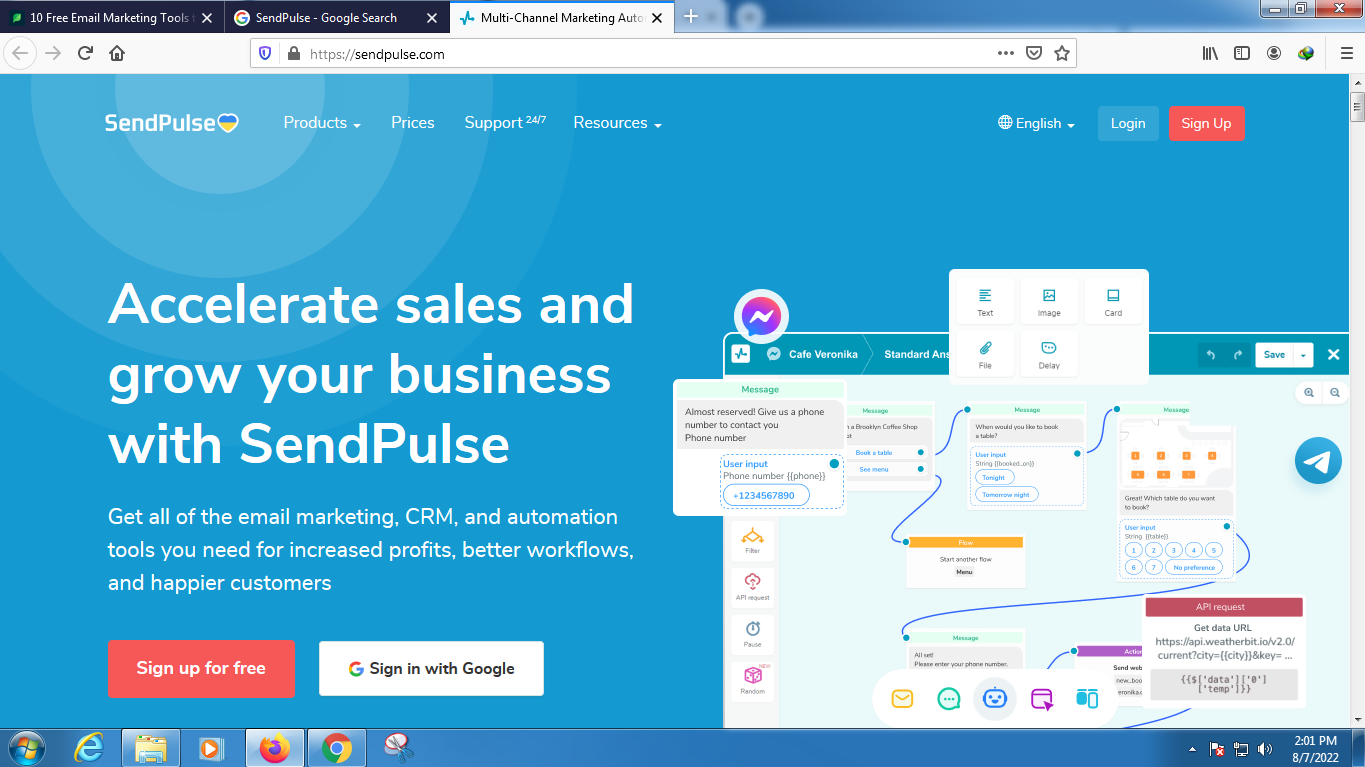Choose the Text element tile
The width and height of the screenshot is (1365, 767).
[985, 301]
